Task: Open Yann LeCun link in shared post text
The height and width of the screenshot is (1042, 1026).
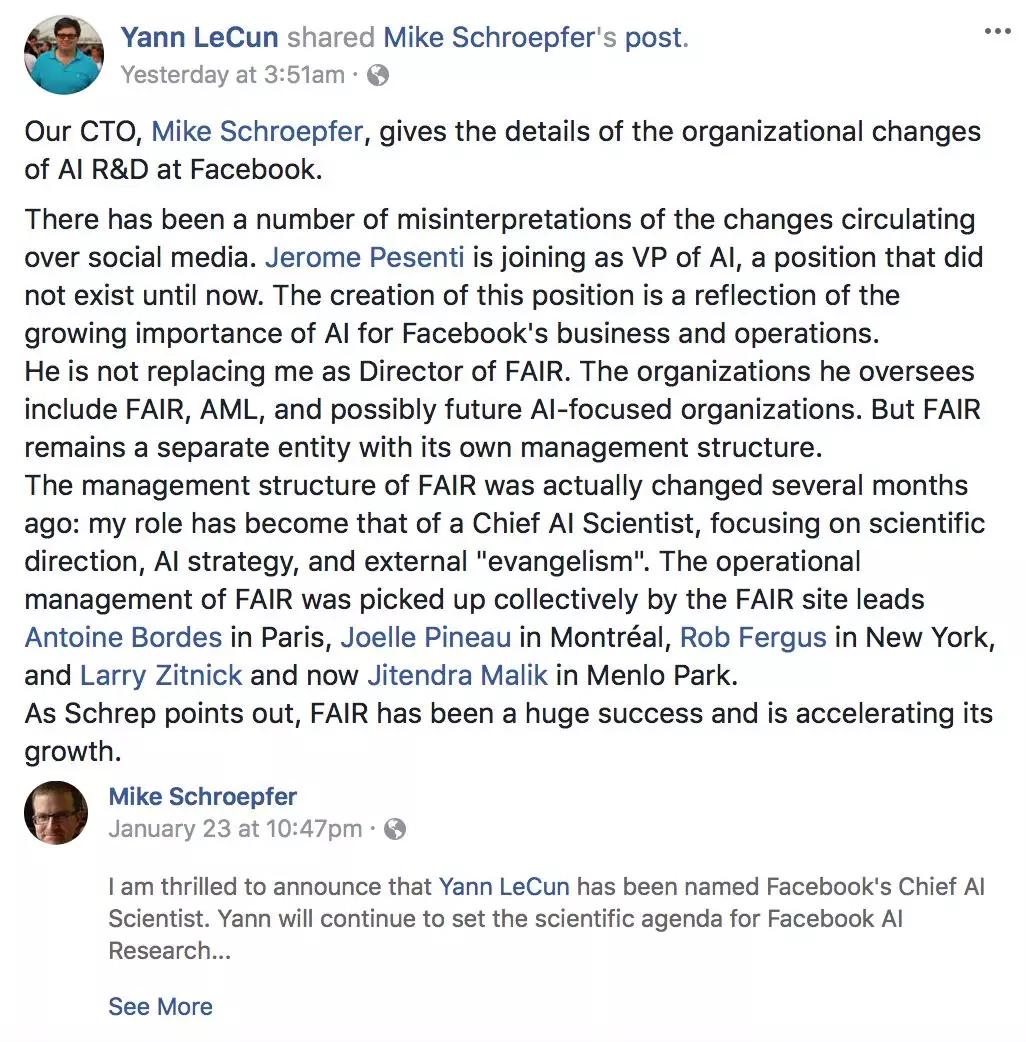Action: click(x=504, y=887)
